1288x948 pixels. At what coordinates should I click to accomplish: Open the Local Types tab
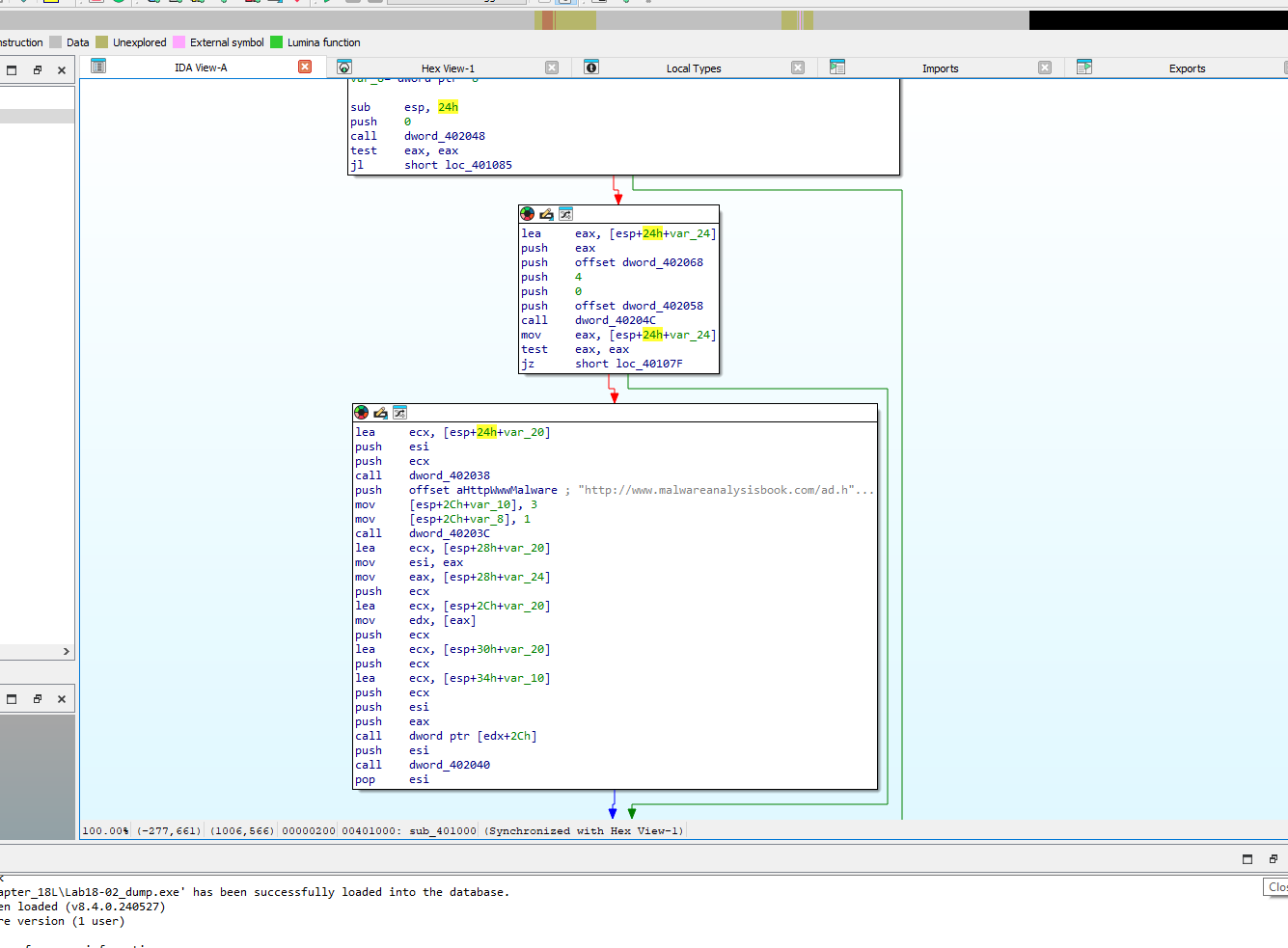tap(694, 68)
